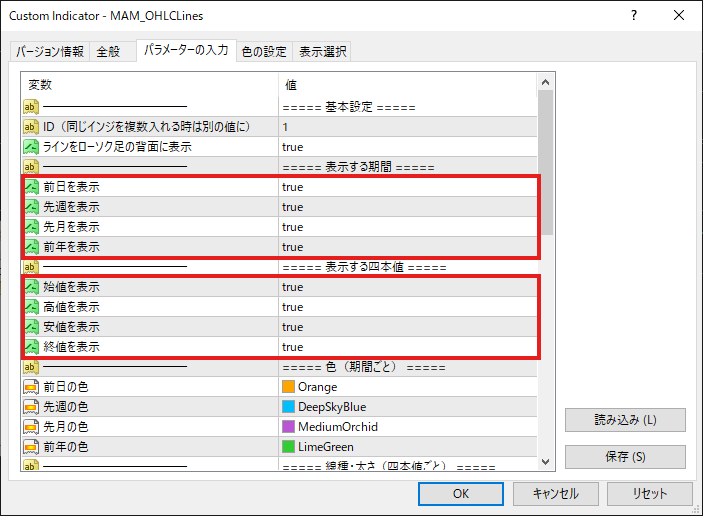Toggle the true value for 先週を表示

[407, 207]
